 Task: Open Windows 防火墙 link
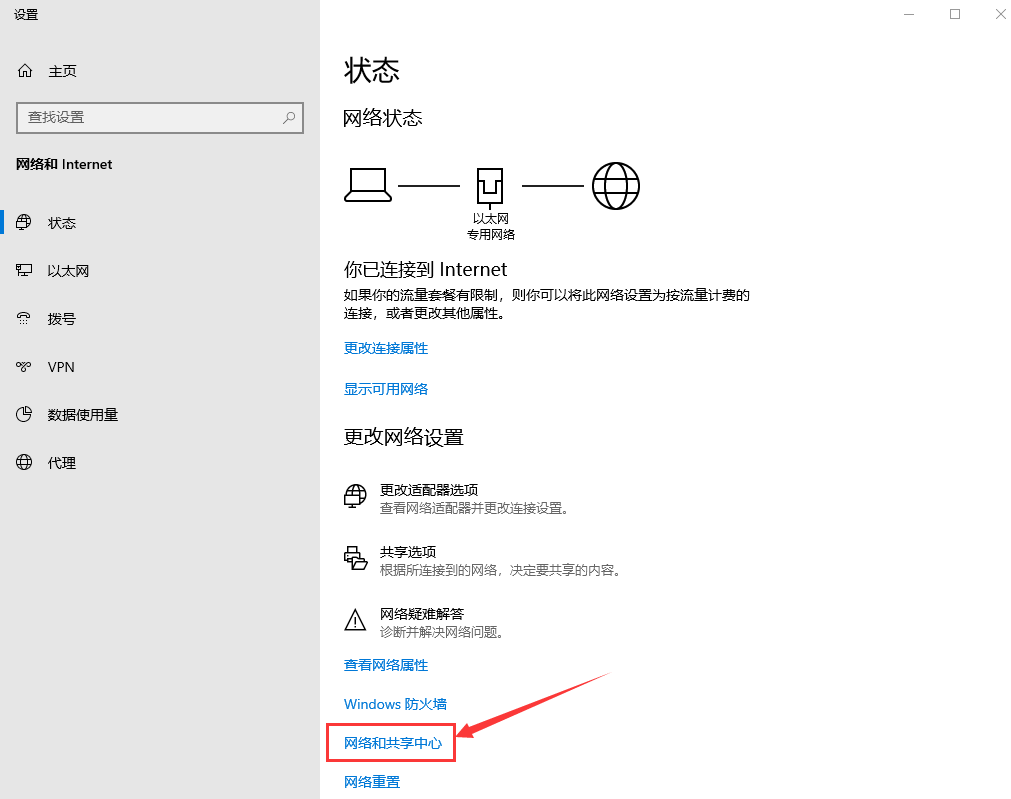[x=395, y=704]
